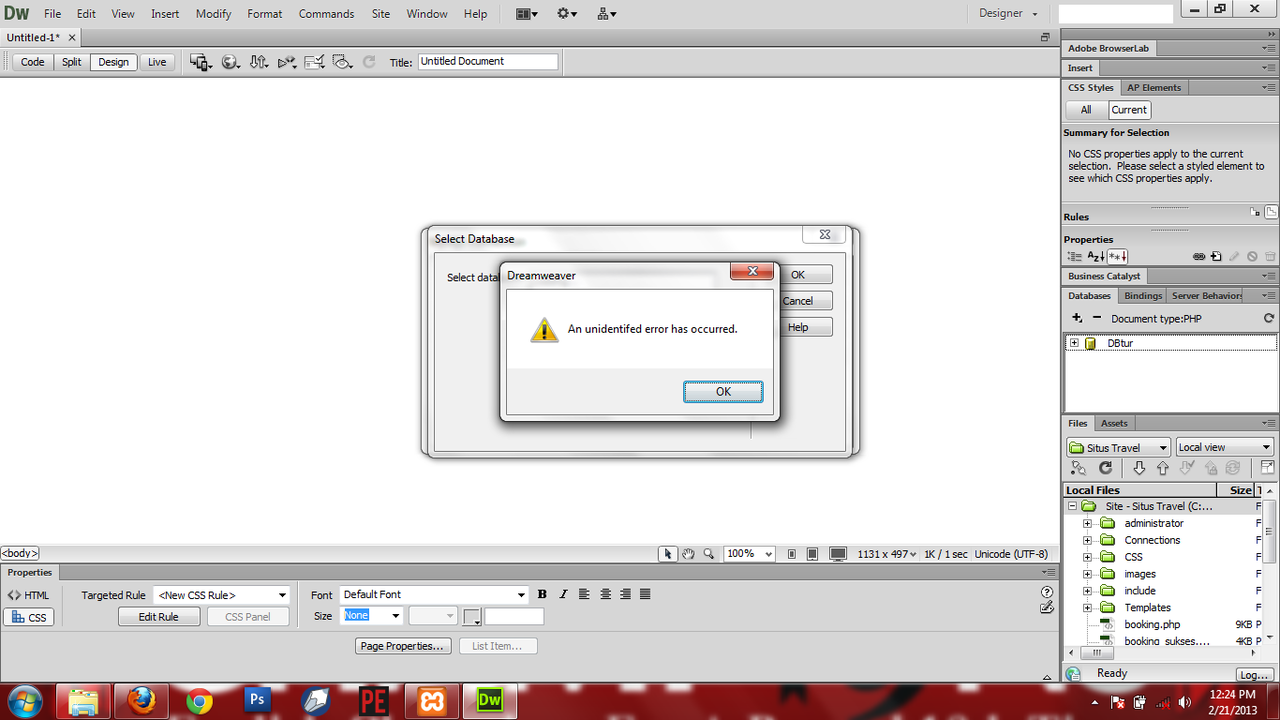Open File Management arrows icon
The height and width of the screenshot is (720, 1280).
tap(258, 62)
